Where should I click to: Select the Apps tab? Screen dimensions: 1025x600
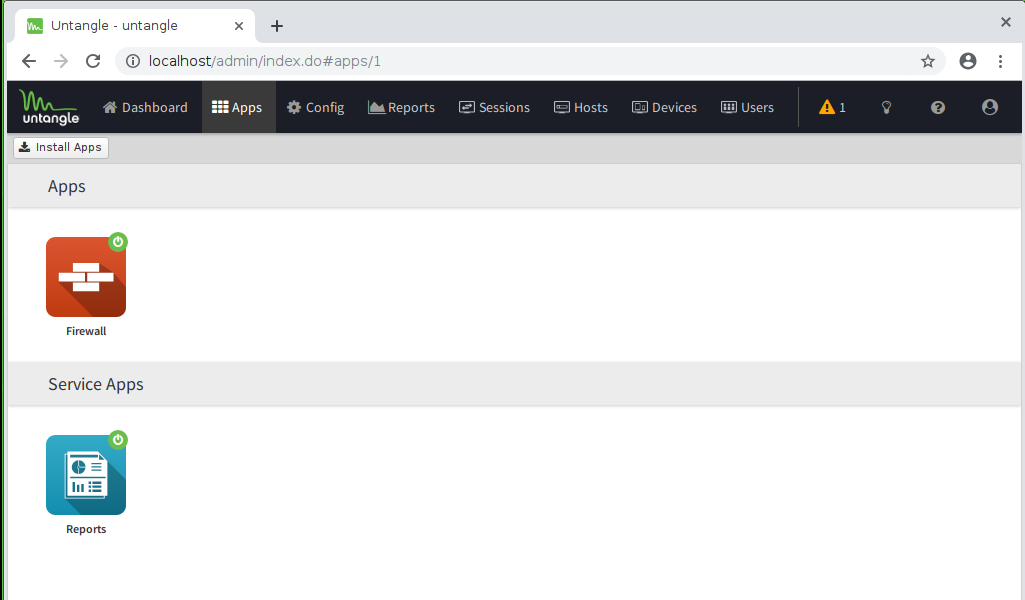(238, 107)
